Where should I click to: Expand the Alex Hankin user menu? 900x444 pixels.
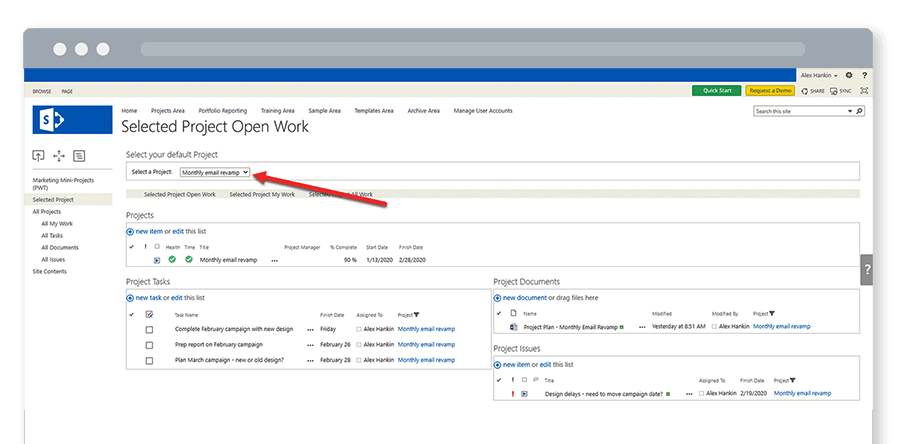pyautogui.click(x=821, y=75)
